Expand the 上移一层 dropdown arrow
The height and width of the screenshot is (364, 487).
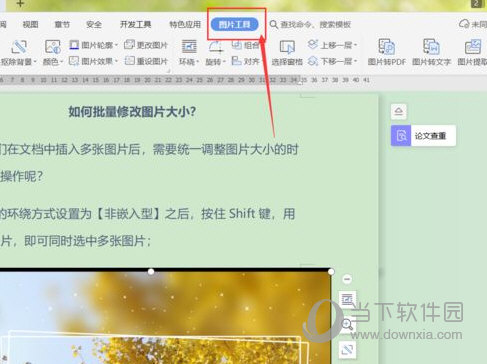[355, 45]
